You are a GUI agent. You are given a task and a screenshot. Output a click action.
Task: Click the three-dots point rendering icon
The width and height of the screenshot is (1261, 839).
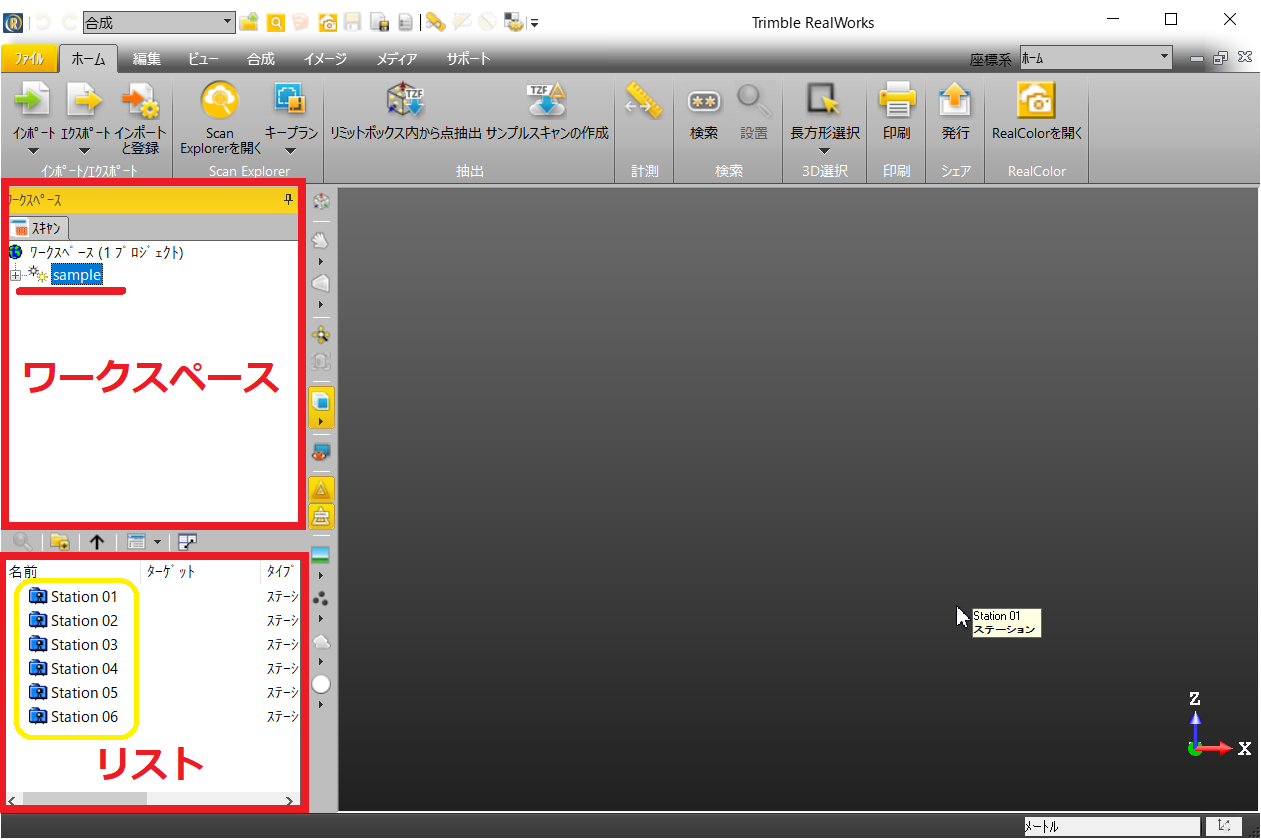(x=321, y=598)
